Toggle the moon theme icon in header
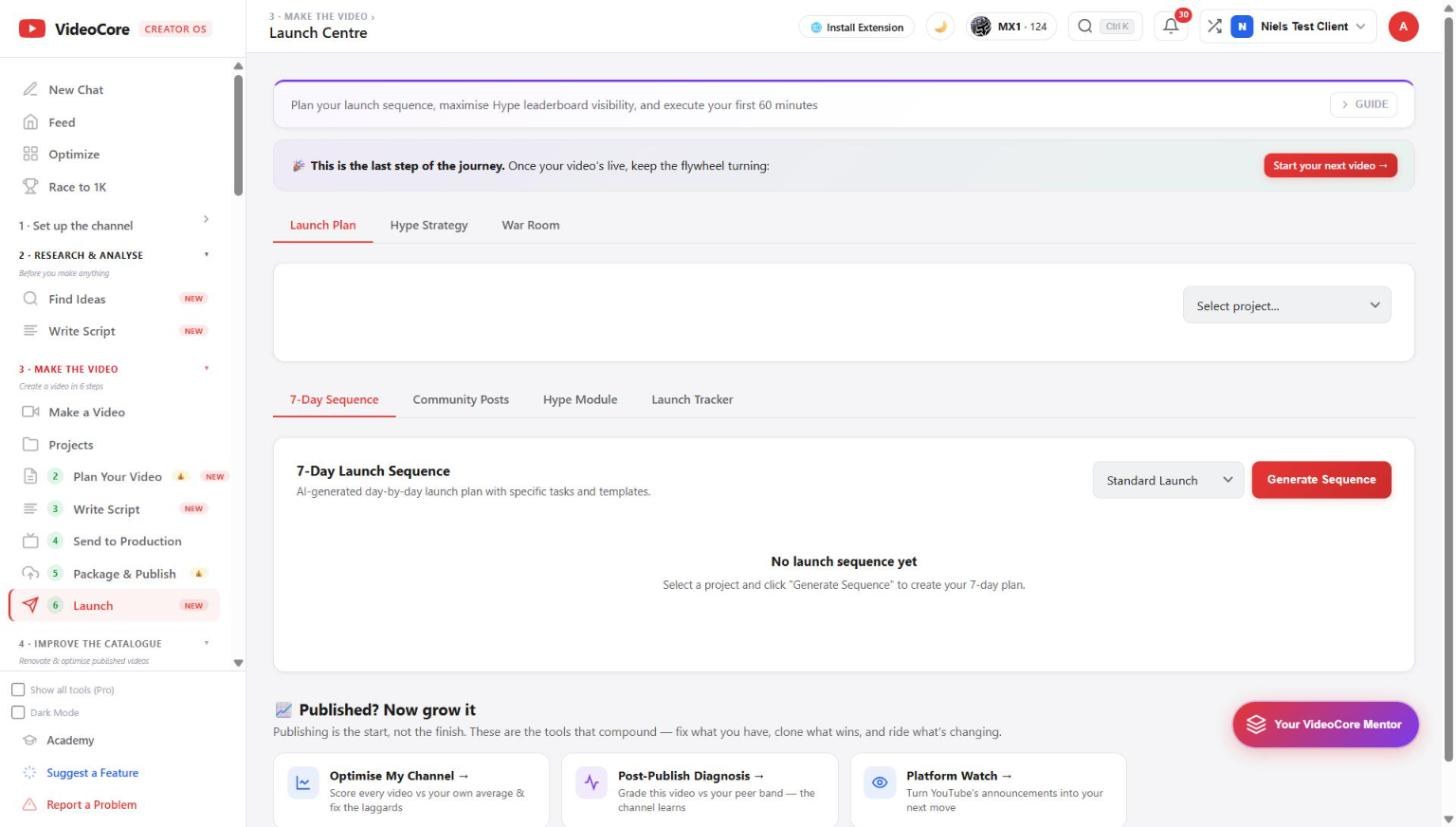Screen dimensions: 1456x827 coord(940,27)
